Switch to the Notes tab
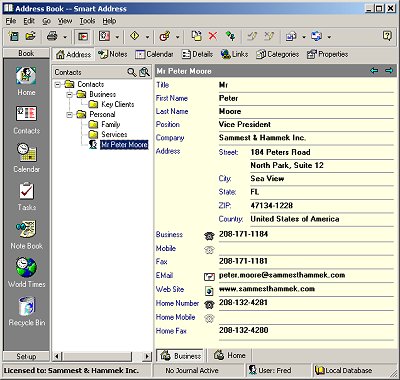Viewport: 400px width, 380px height. 112,54
